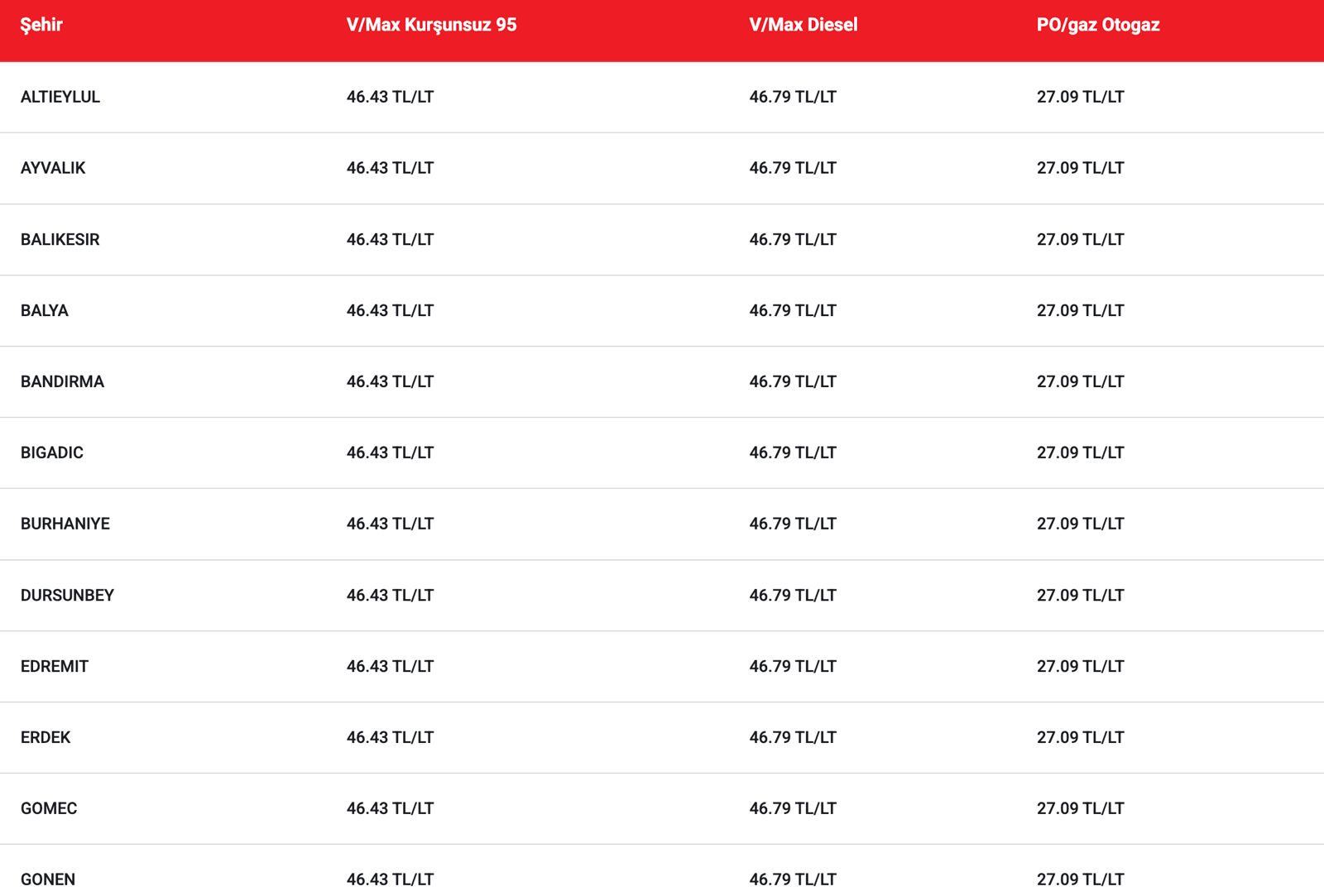This screenshot has width=1324, height=896.
Task: Click BANDIRMA Otogaz price cell
Action: (1080, 381)
